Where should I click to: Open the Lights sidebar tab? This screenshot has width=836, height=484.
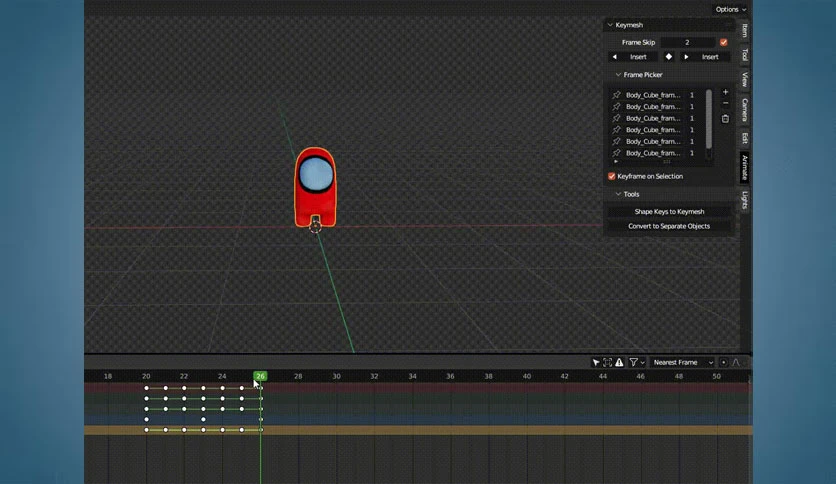point(745,200)
